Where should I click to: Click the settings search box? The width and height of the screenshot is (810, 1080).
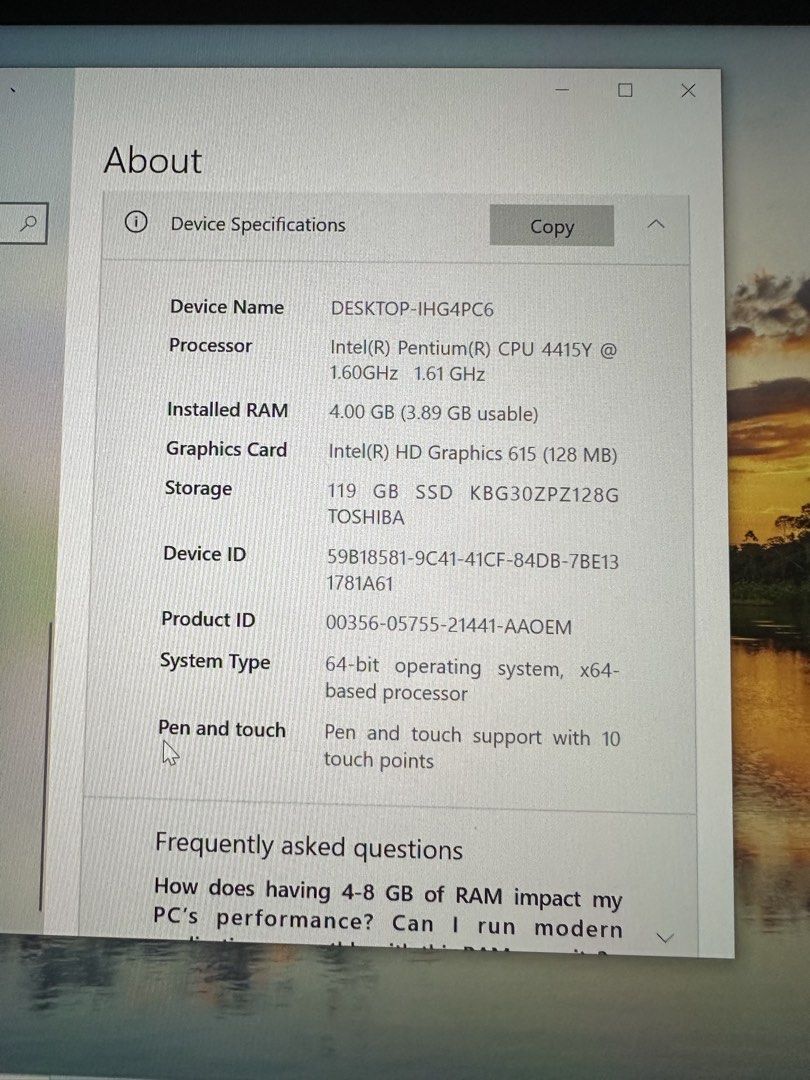coord(23,223)
